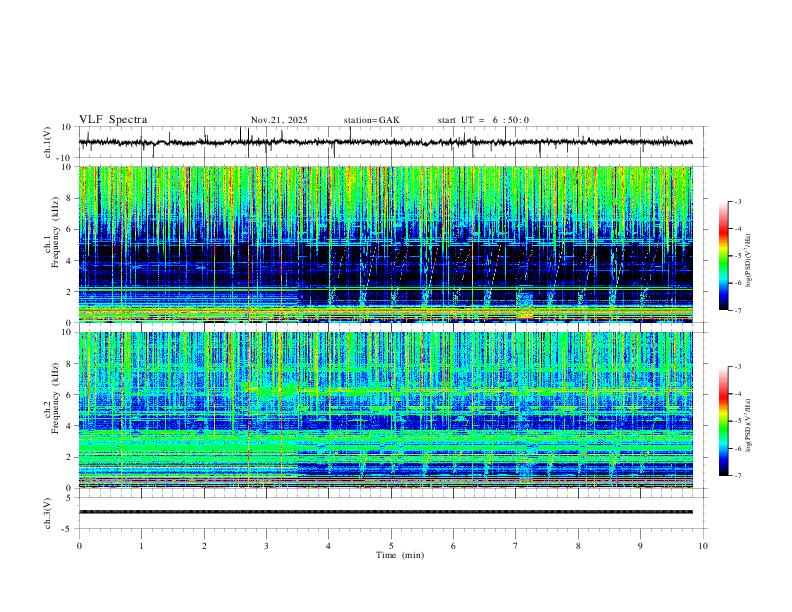792x612 pixels.
Task: Click the time axis tick label "6"
Action: 454,546
